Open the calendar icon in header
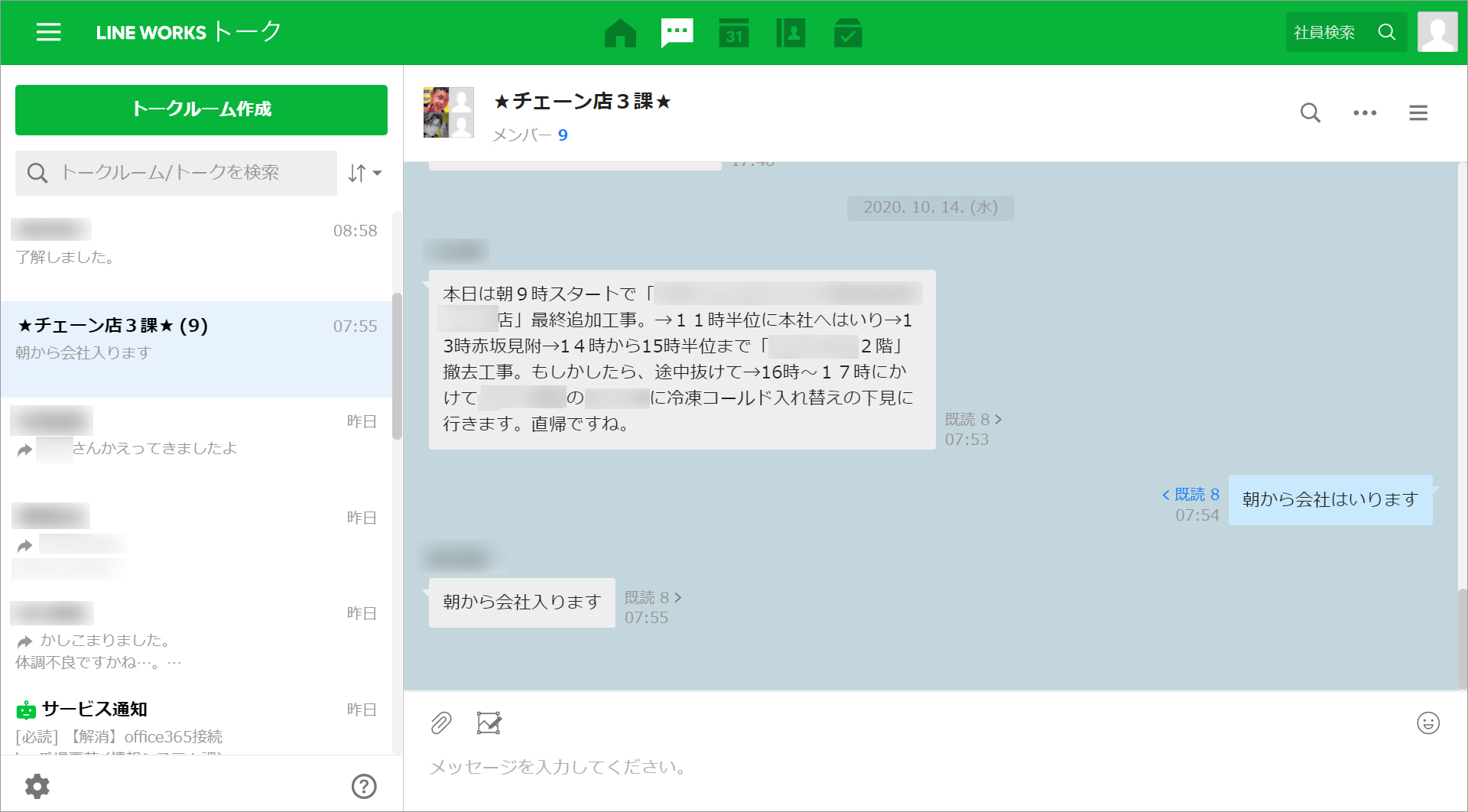Image resolution: width=1468 pixels, height=812 pixels. (x=733, y=33)
